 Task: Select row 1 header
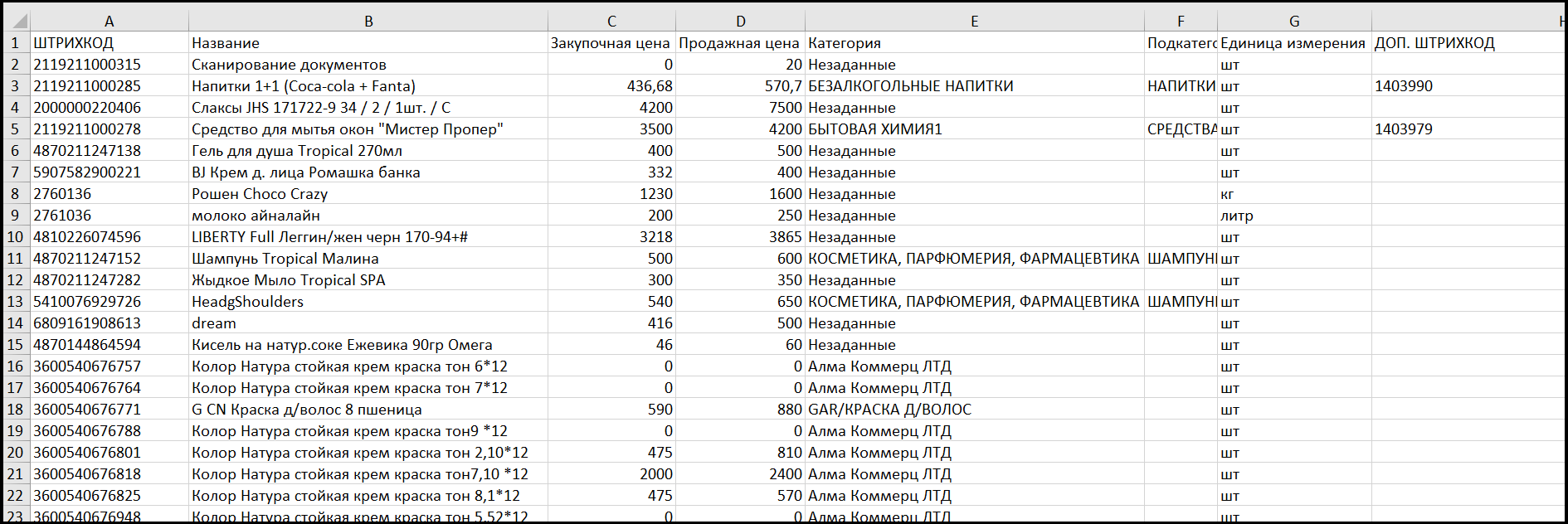coord(16,42)
